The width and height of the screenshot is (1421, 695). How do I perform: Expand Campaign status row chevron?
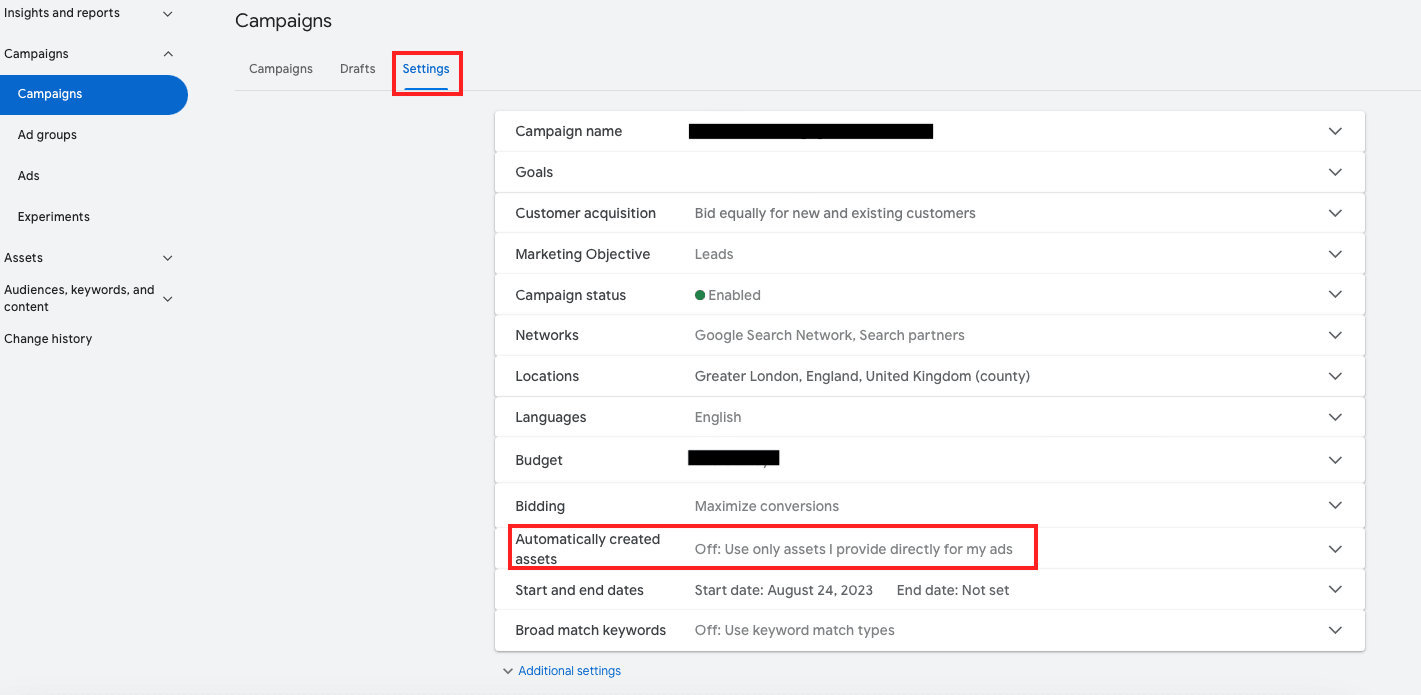pos(1334,295)
